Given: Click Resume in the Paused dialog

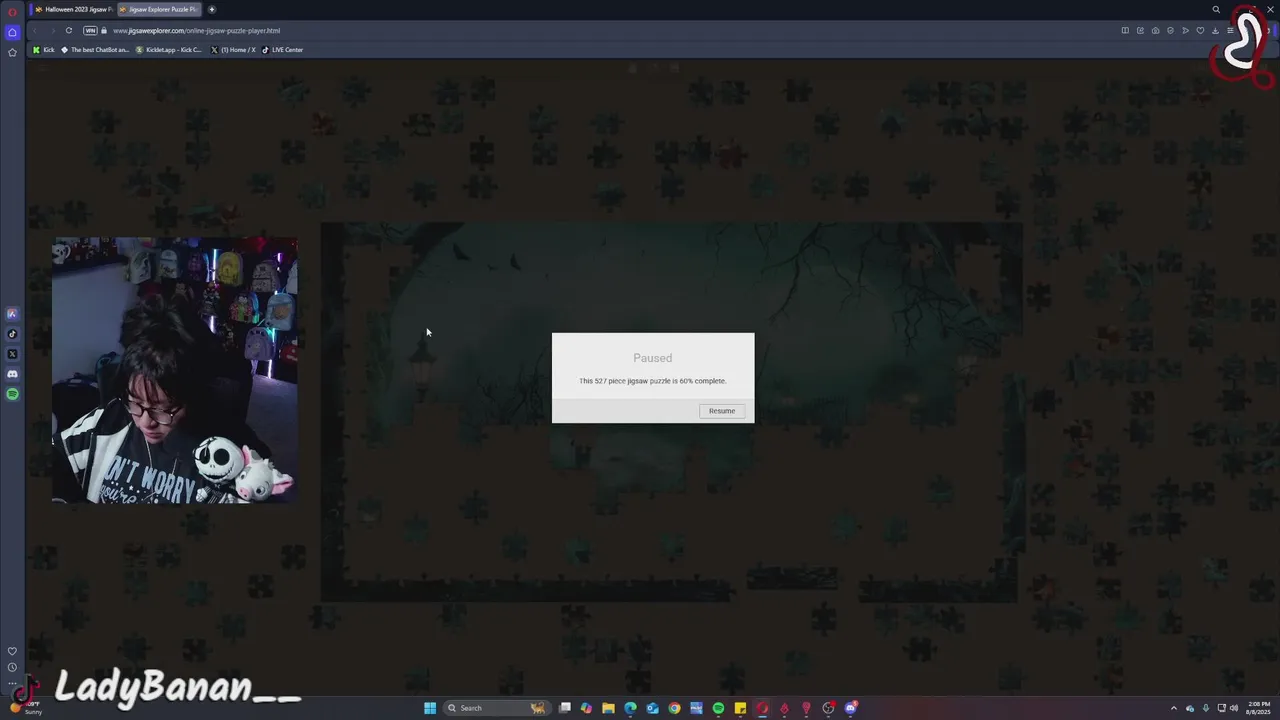Looking at the screenshot, I should click(x=722, y=411).
